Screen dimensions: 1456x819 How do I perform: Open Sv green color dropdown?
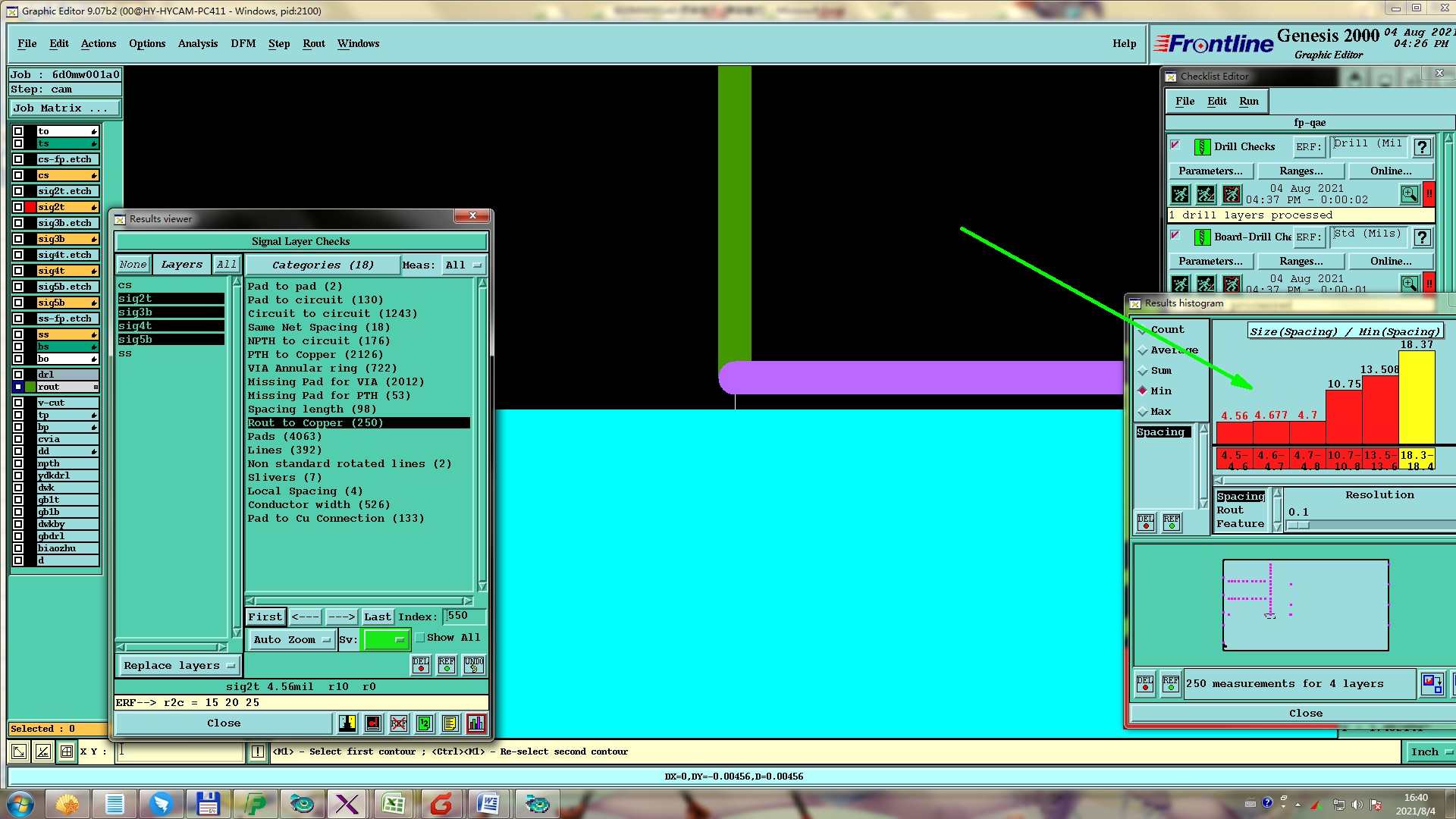[x=386, y=640]
